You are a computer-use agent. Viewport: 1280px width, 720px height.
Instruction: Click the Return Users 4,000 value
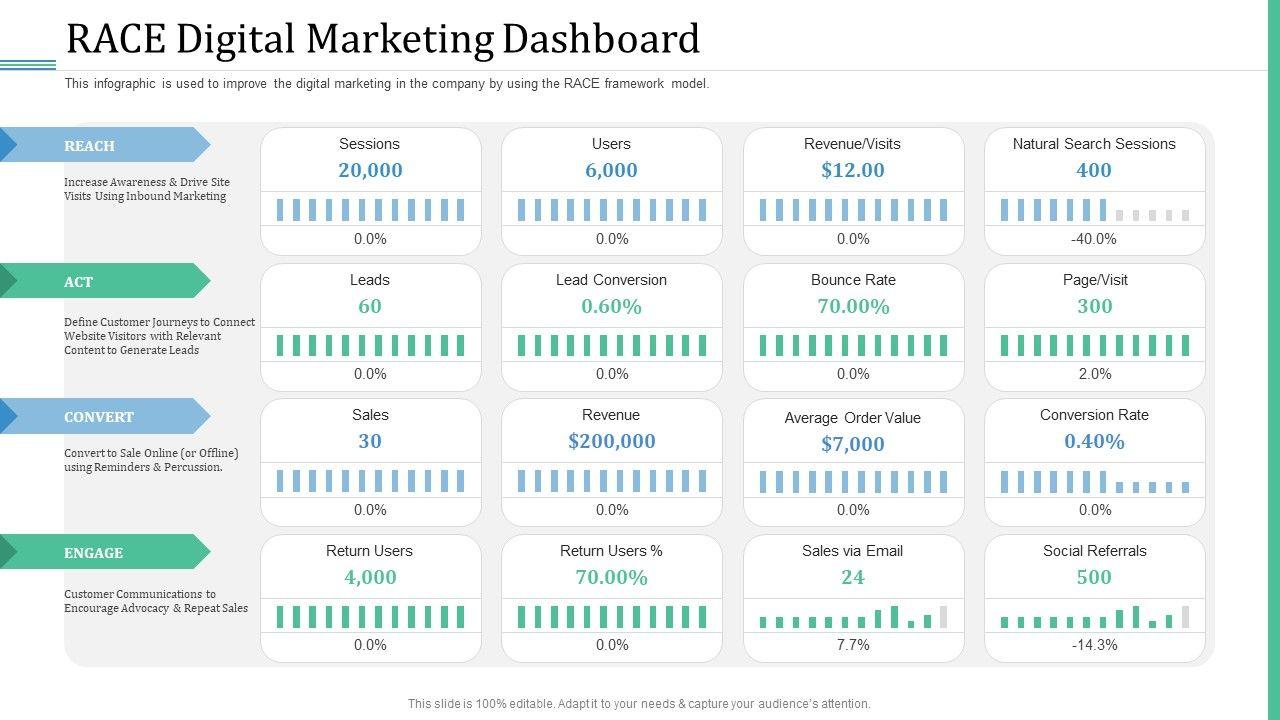coord(370,577)
